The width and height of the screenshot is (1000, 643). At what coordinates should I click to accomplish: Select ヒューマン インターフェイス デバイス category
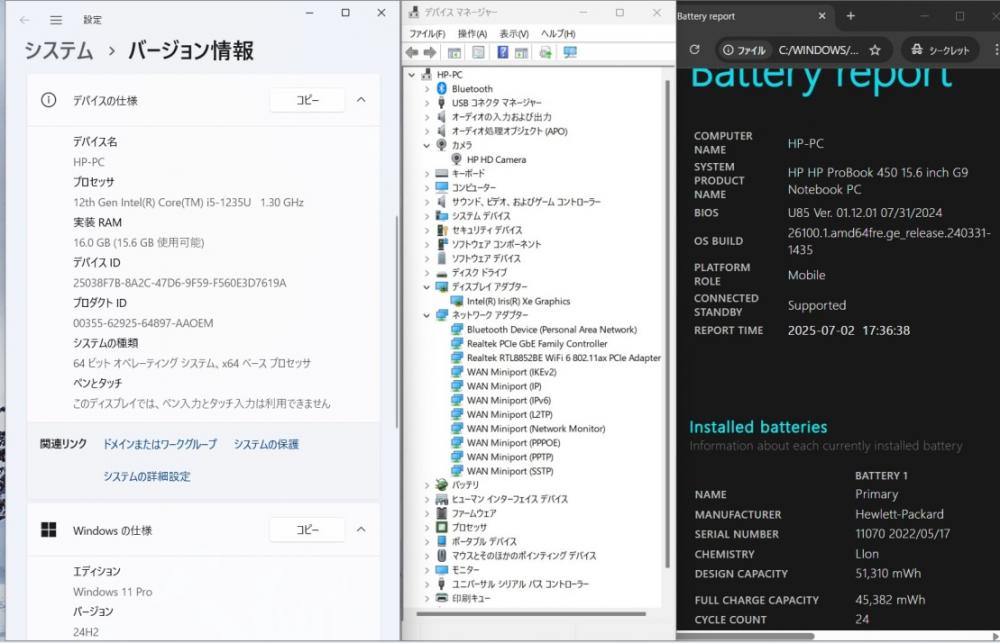510,499
